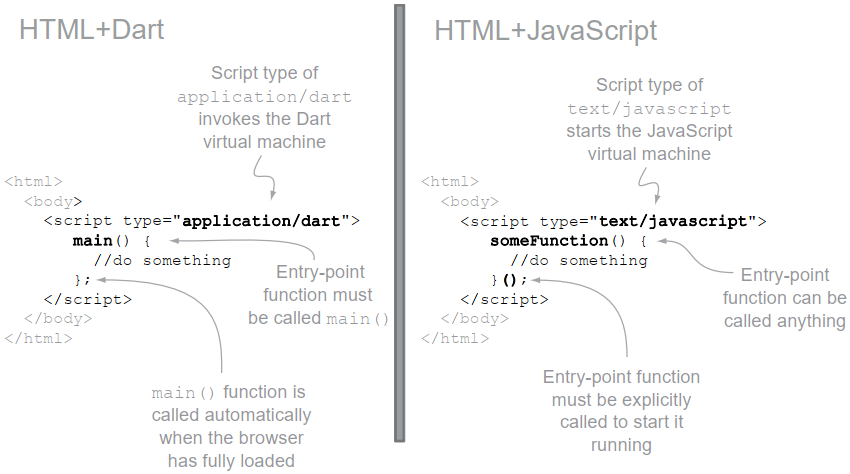
Task: Click the </script> tag in the Dart example
Action: coord(88,299)
